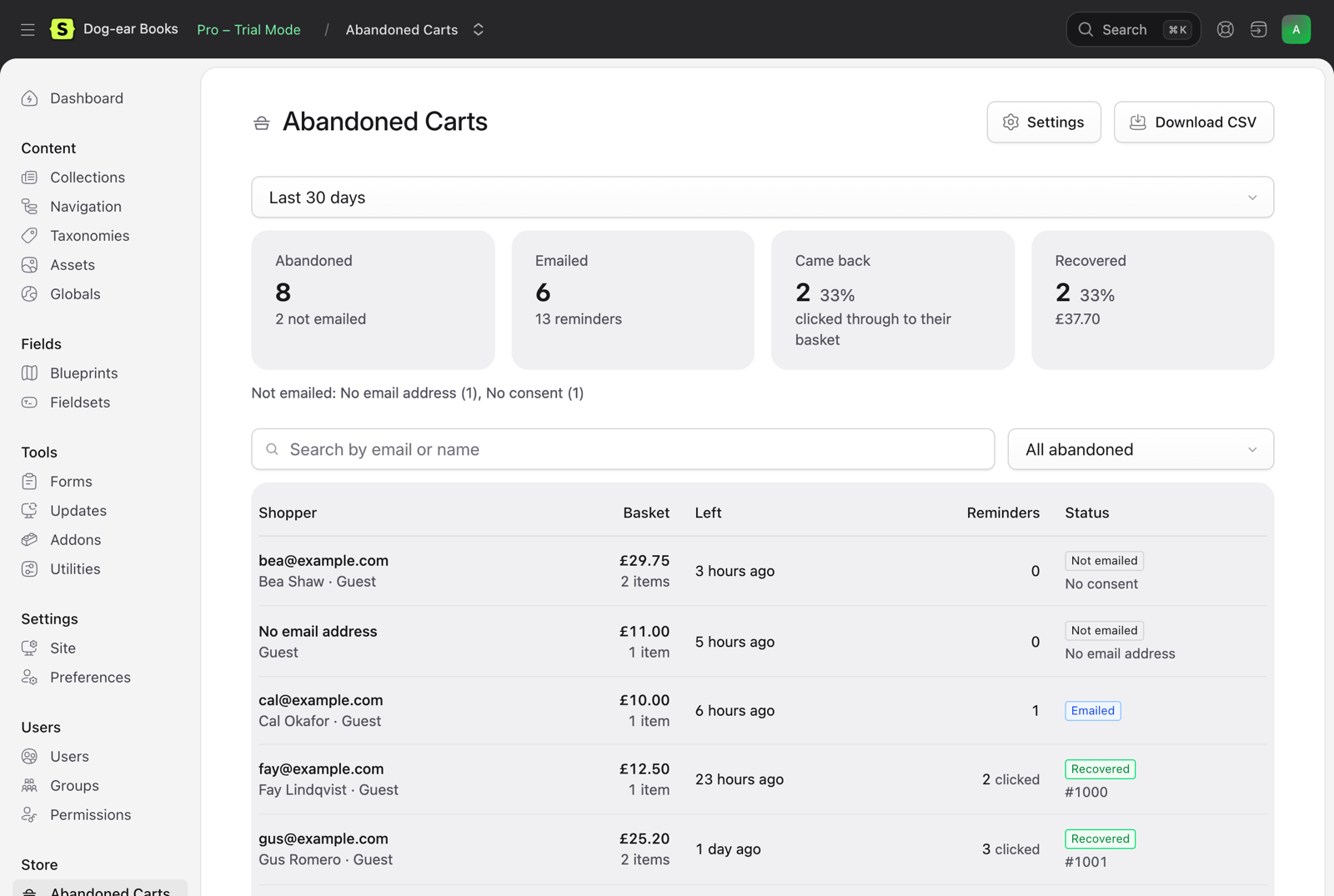
Task: Focus the 'Search by email or name' field
Action: [623, 449]
